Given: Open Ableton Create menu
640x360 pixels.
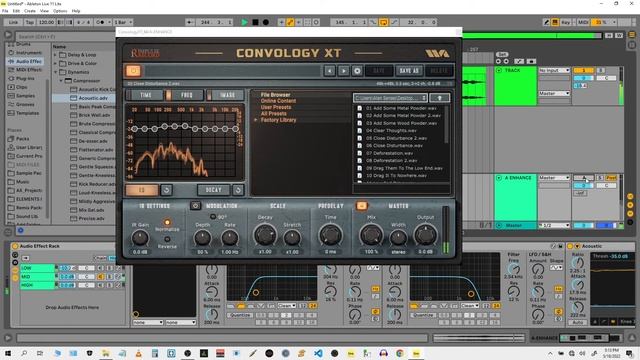Looking at the screenshot, I should (30, 11).
